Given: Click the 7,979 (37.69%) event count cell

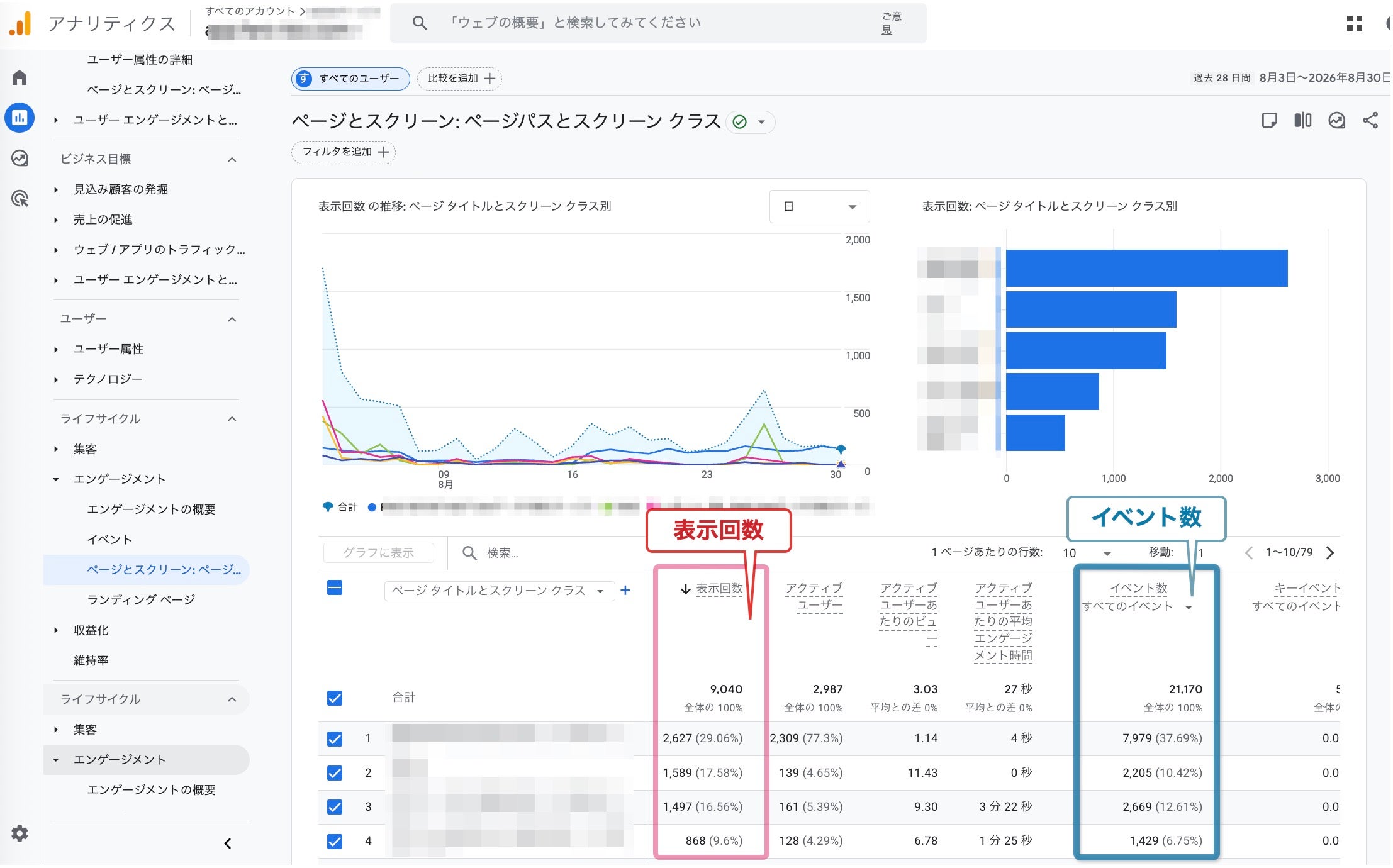Looking at the screenshot, I should [x=1162, y=738].
